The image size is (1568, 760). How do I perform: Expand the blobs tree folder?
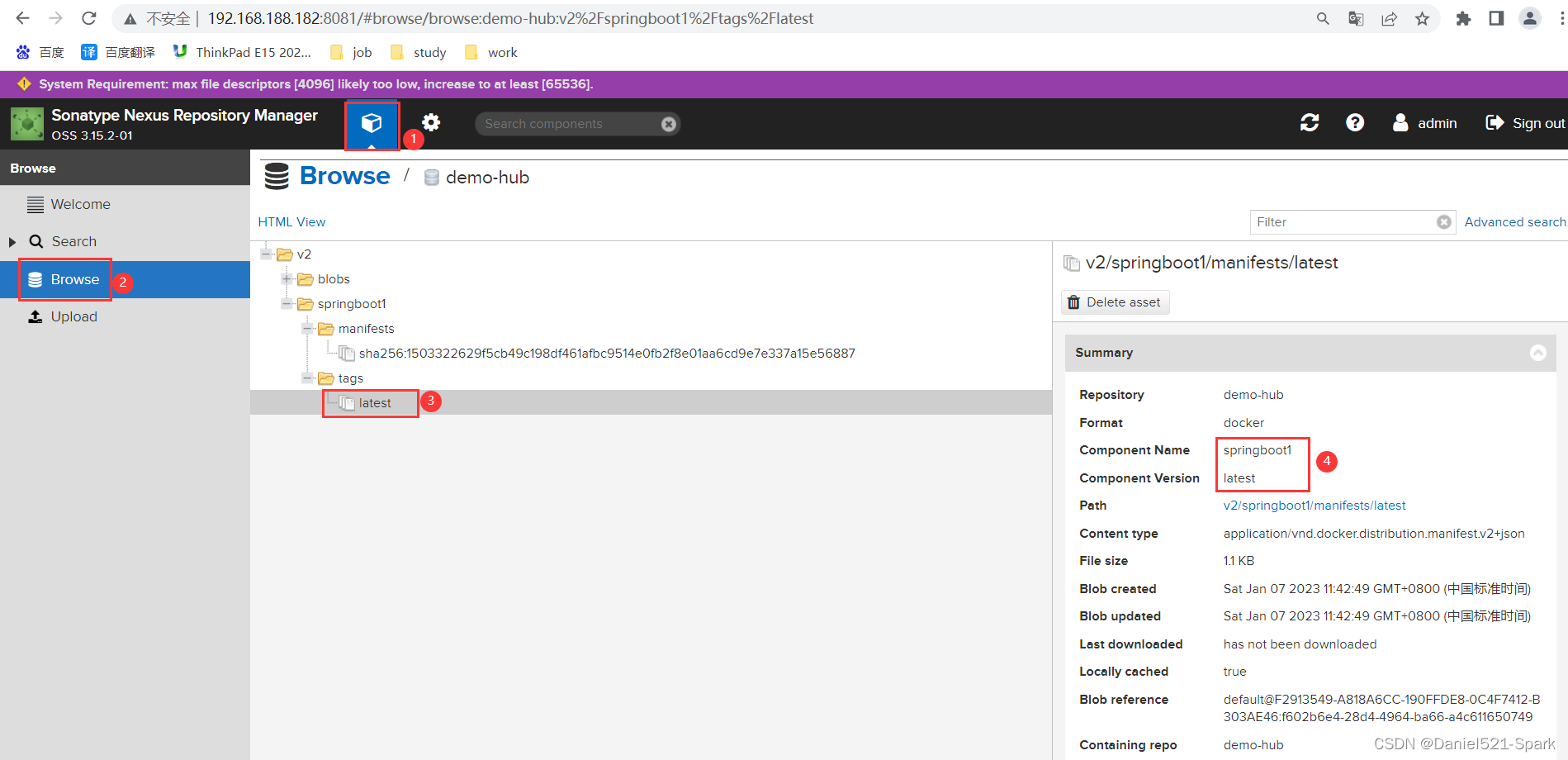coord(287,278)
